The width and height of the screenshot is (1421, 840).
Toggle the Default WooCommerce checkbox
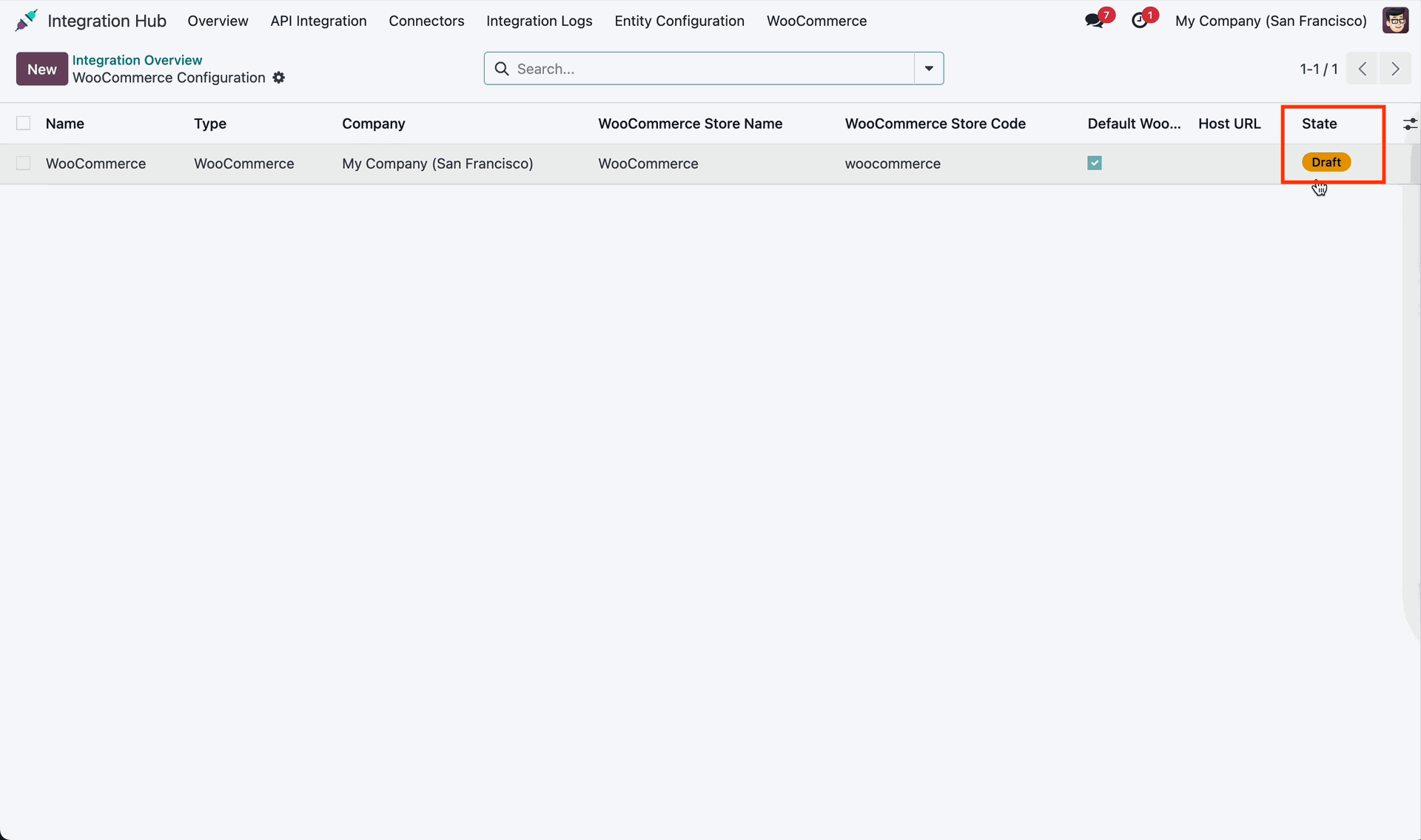point(1095,163)
